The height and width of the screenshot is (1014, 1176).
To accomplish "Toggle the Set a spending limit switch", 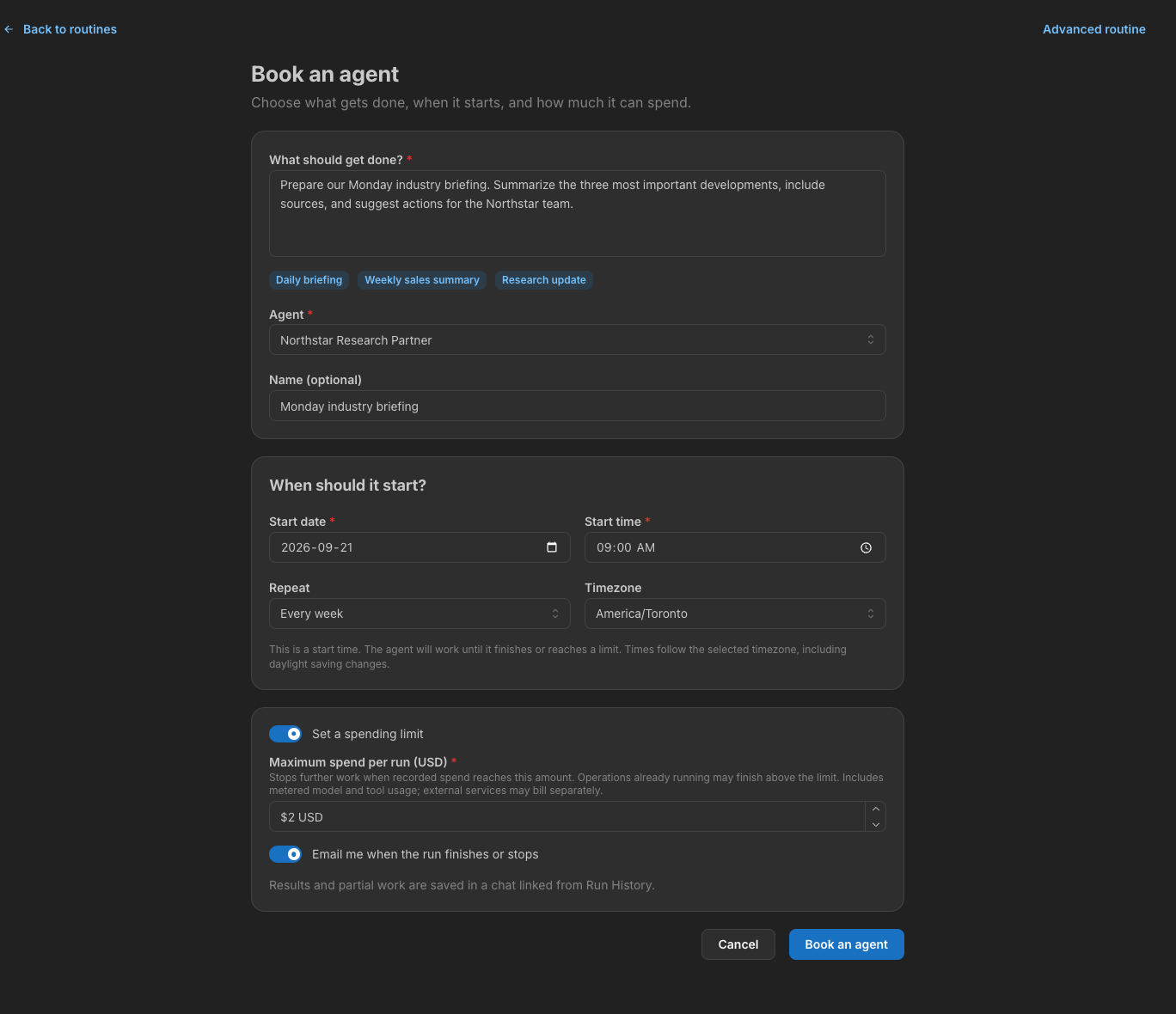I will [x=285, y=734].
